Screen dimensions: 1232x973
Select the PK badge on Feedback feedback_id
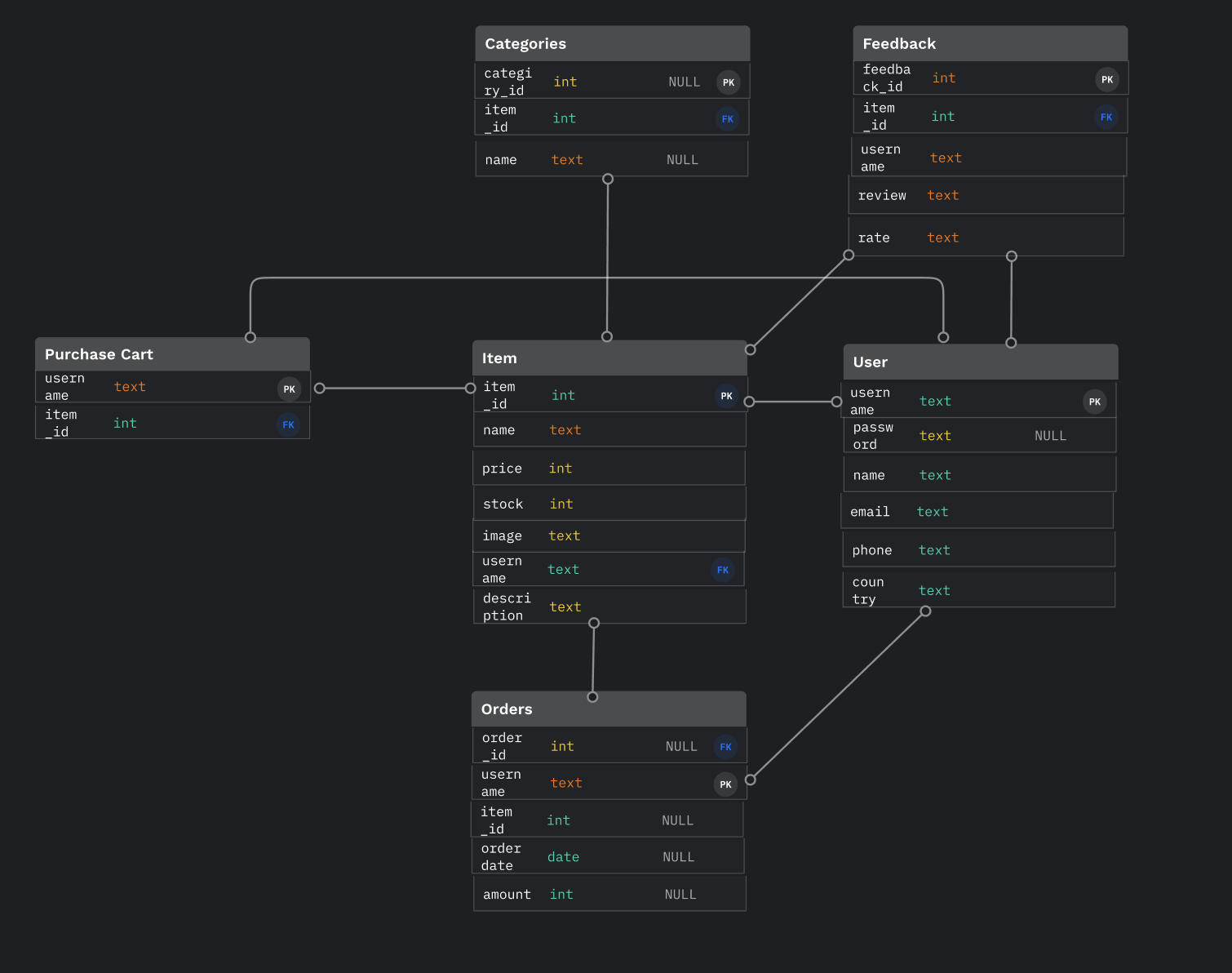[x=1107, y=79]
